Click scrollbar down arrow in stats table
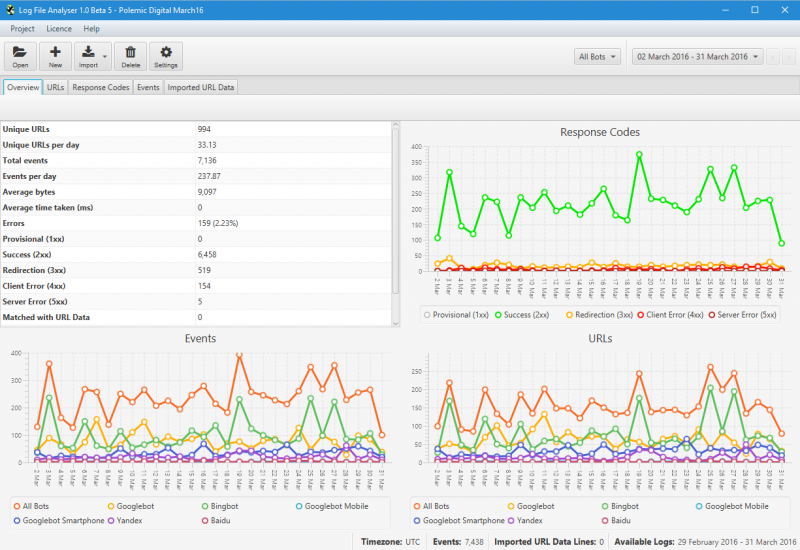Viewport: 800px width, 550px height. pos(395,323)
